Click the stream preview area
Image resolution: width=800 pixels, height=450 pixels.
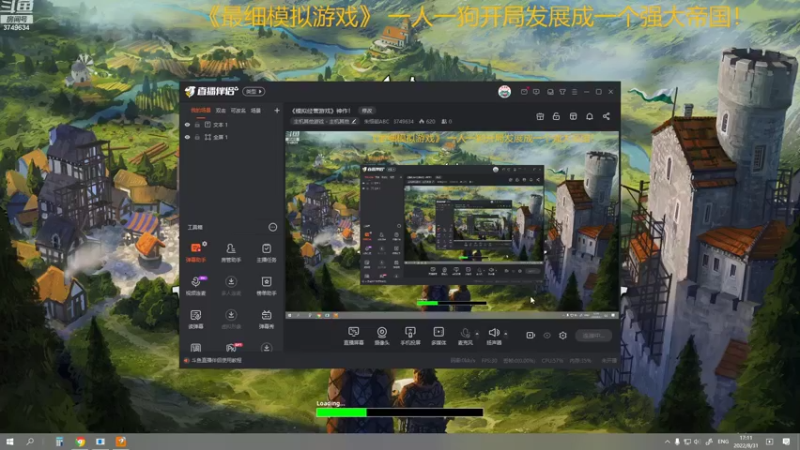452,225
